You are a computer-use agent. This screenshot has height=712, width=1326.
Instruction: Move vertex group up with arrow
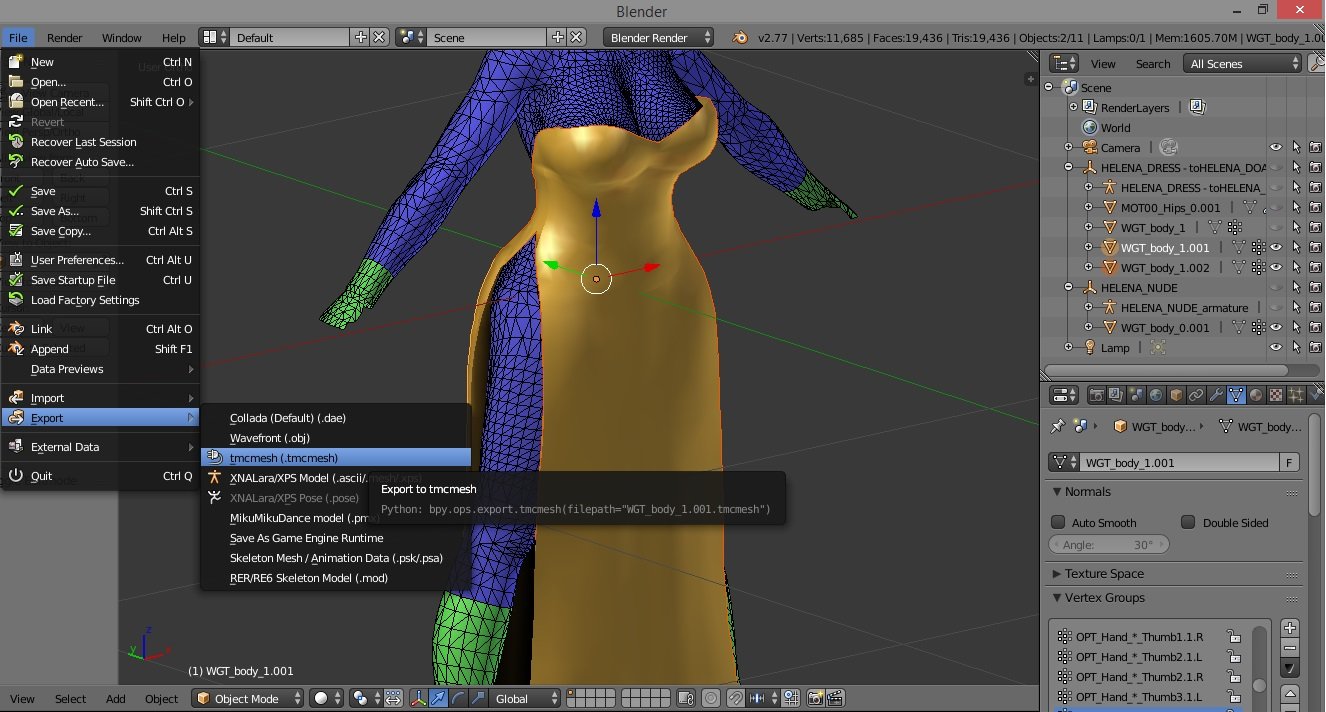(1290, 693)
